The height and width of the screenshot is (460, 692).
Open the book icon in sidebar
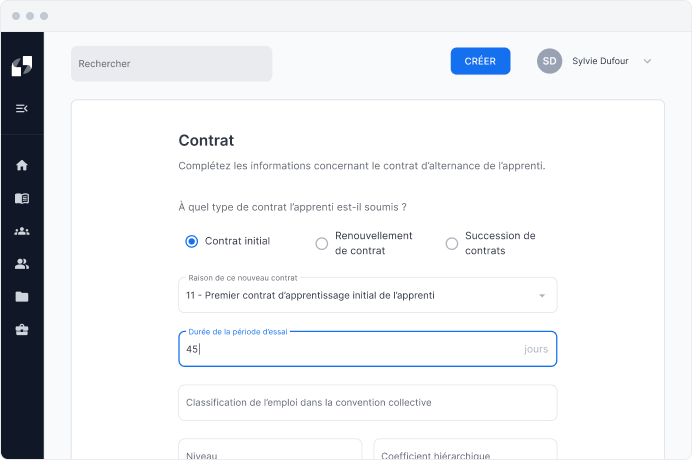pos(22,198)
